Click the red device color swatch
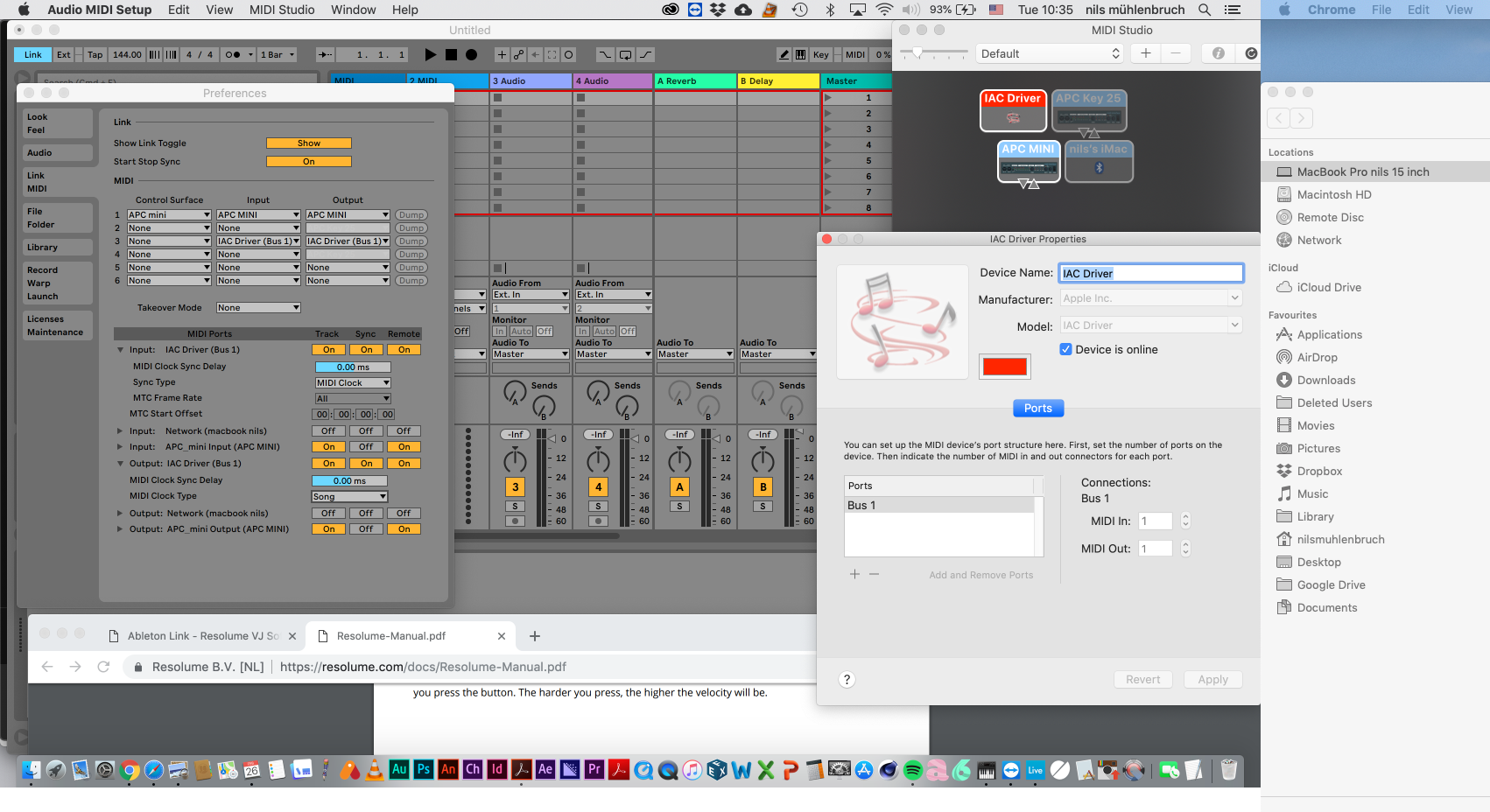Screen dimensions: 1490x812 (x=1004, y=367)
